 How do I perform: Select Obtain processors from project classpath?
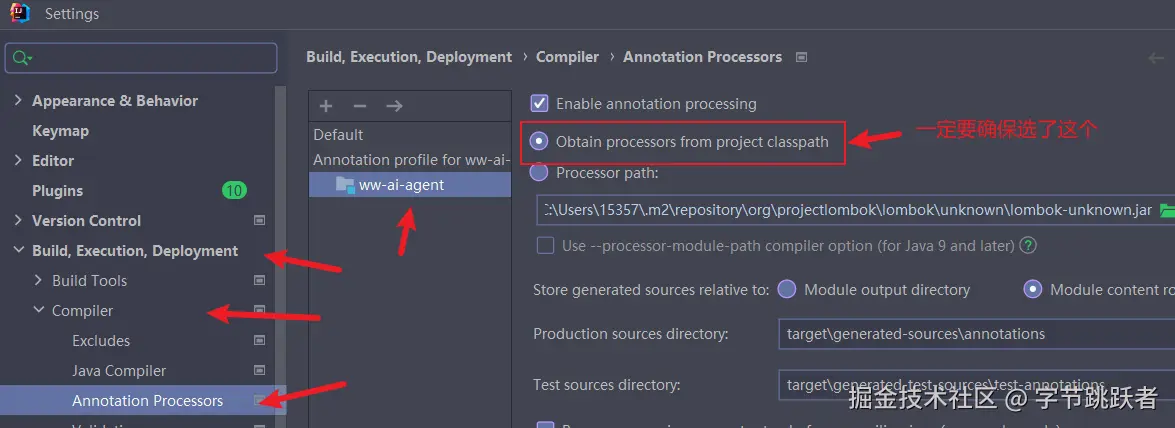tap(540, 141)
